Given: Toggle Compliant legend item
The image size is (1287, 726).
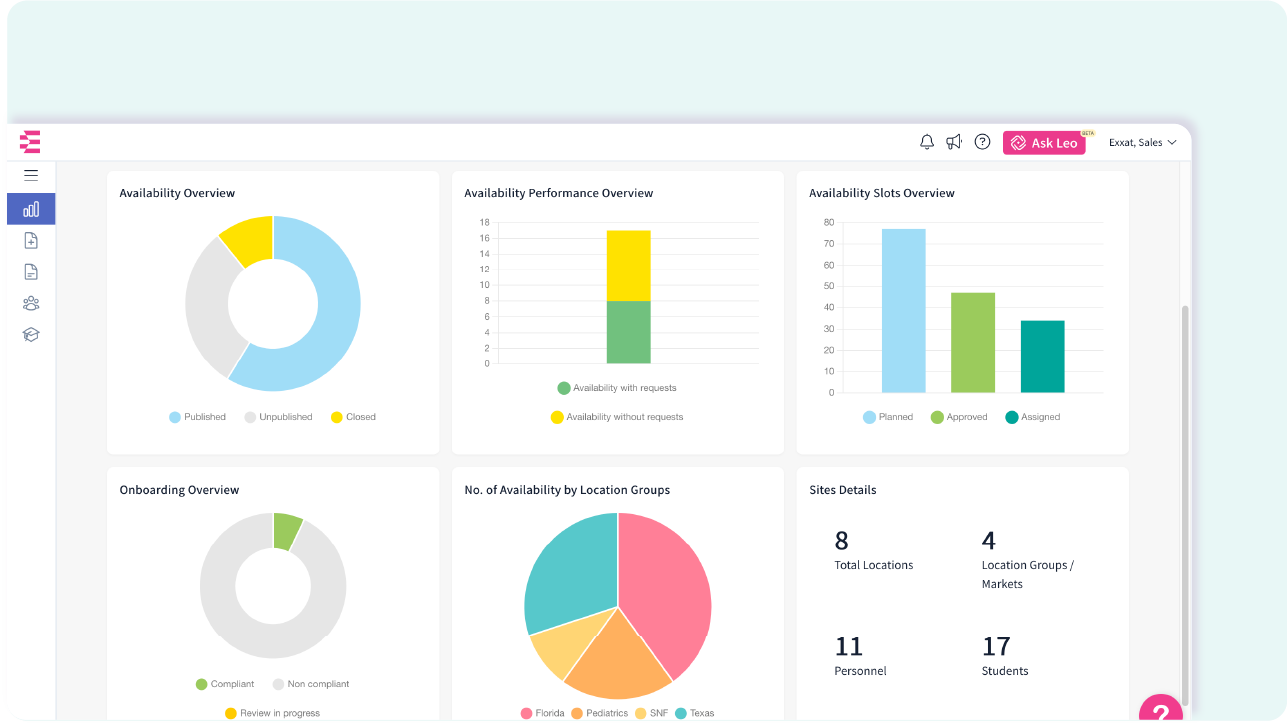Looking at the screenshot, I should 225,684.
